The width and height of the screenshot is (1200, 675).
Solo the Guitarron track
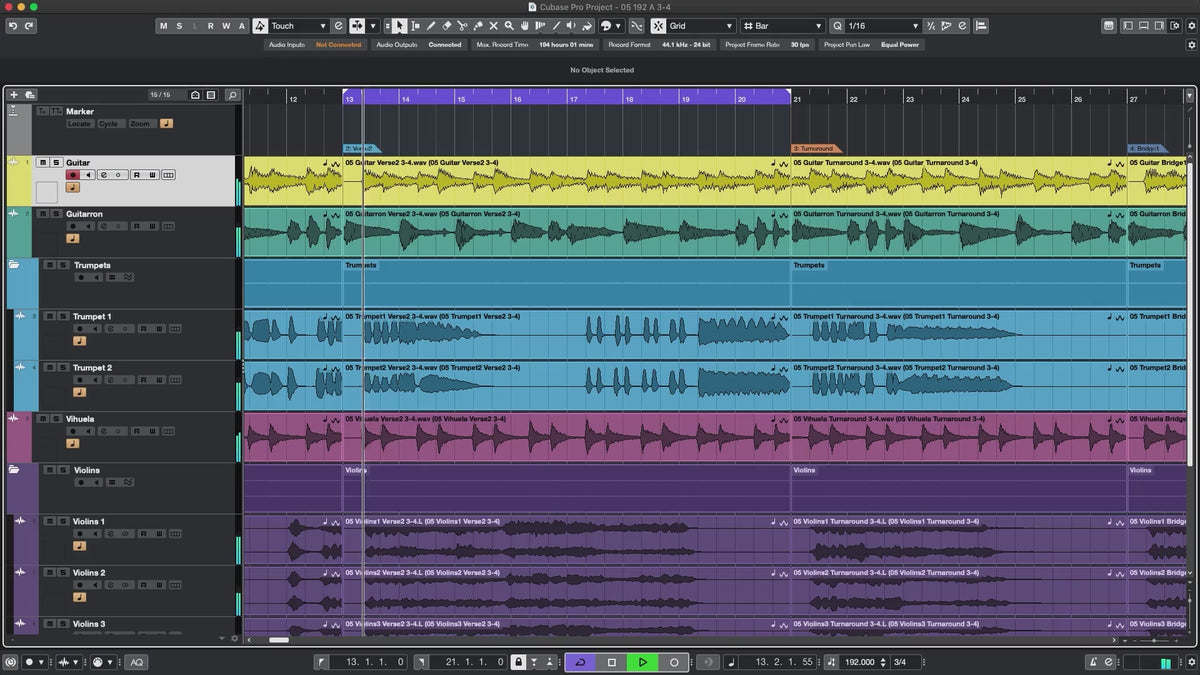click(56, 214)
